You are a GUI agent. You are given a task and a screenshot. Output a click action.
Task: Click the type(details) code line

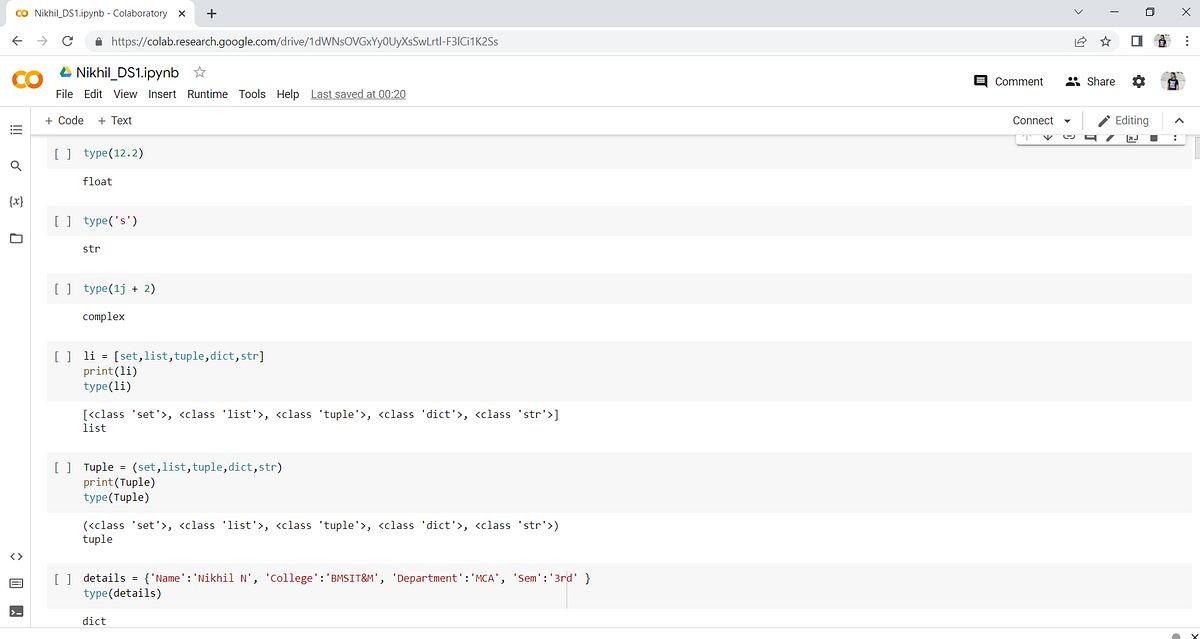(x=122, y=593)
